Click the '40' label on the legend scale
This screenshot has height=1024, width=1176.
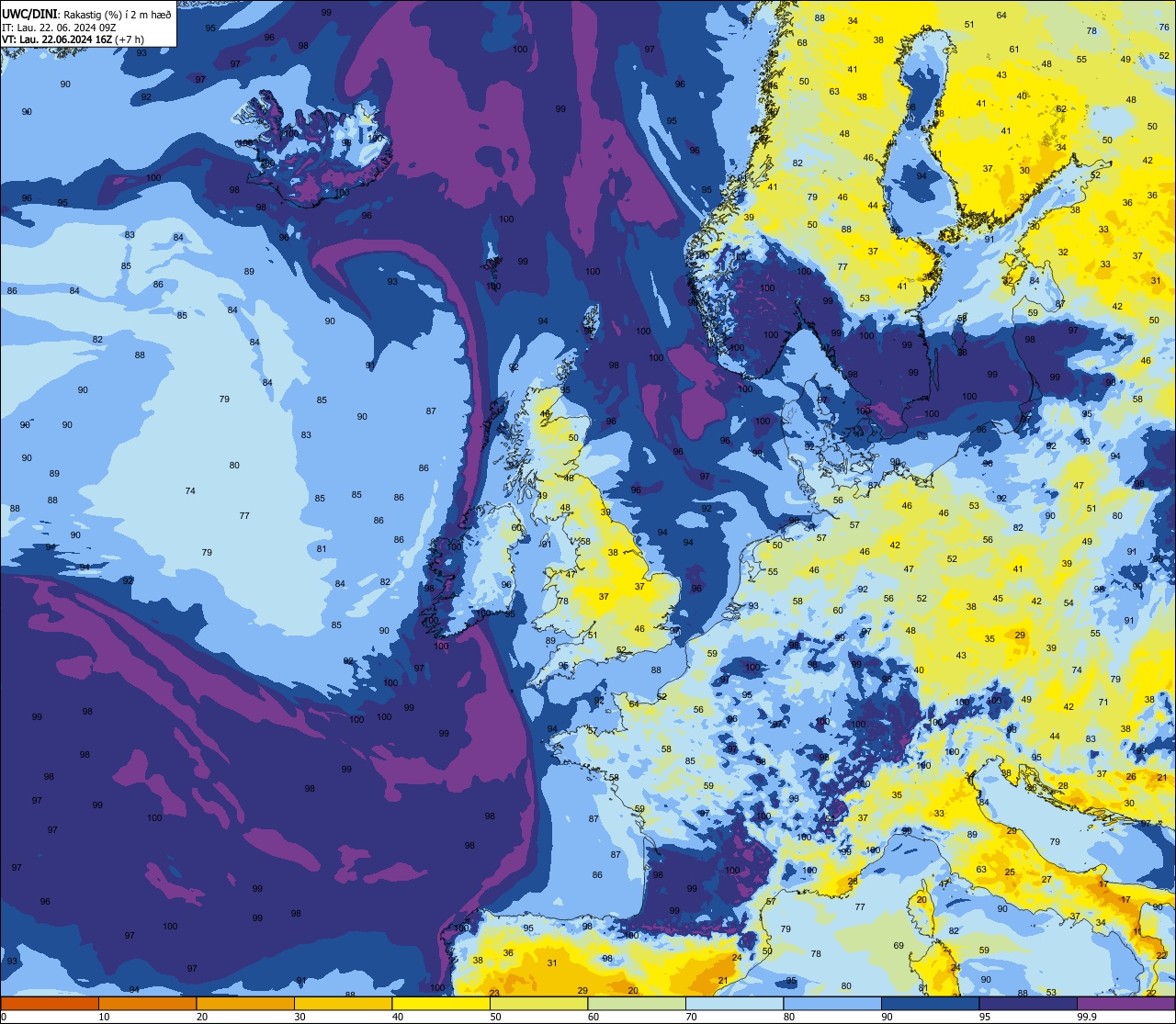tap(398, 1017)
